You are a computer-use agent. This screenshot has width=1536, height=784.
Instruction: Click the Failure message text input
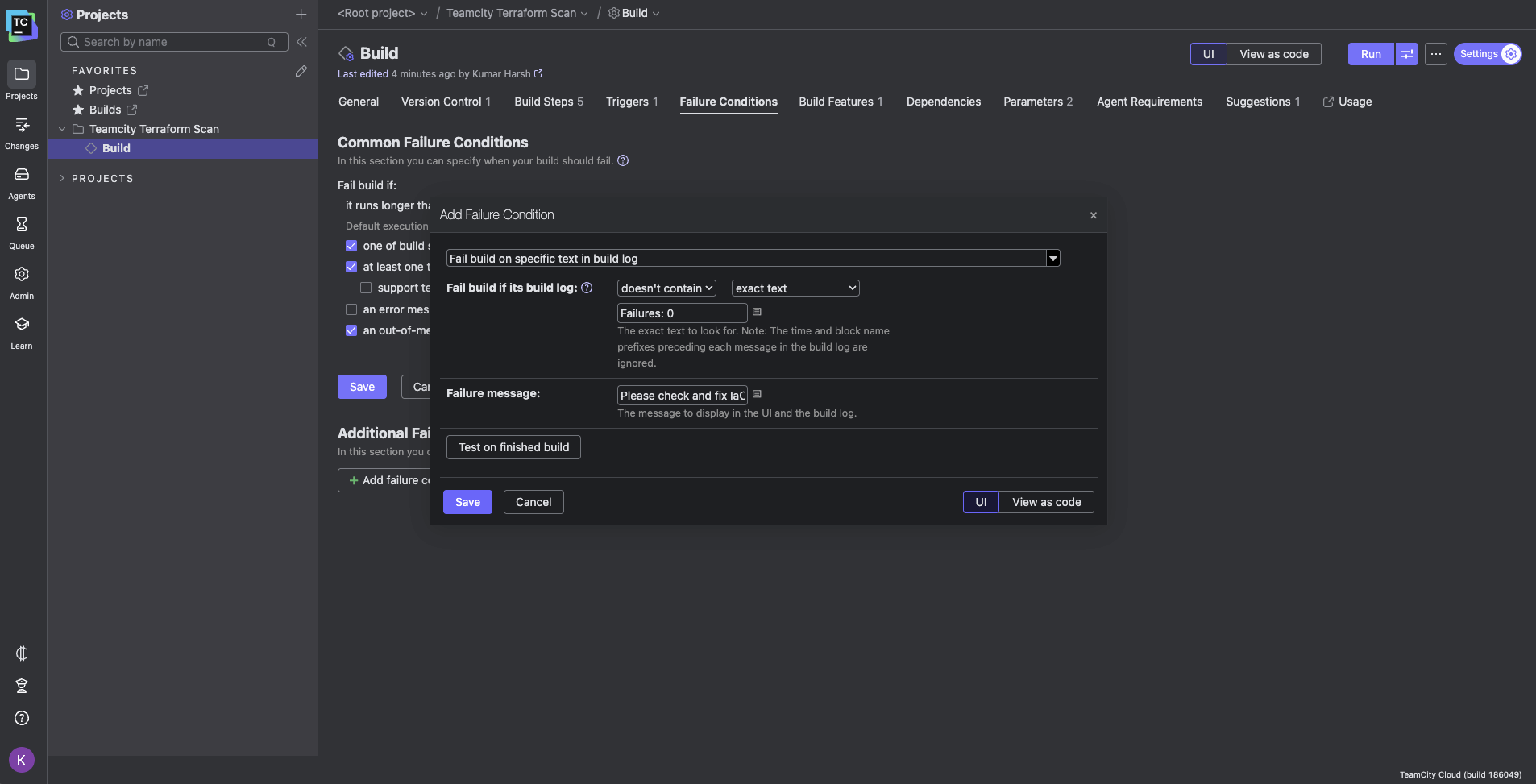click(682, 396)
